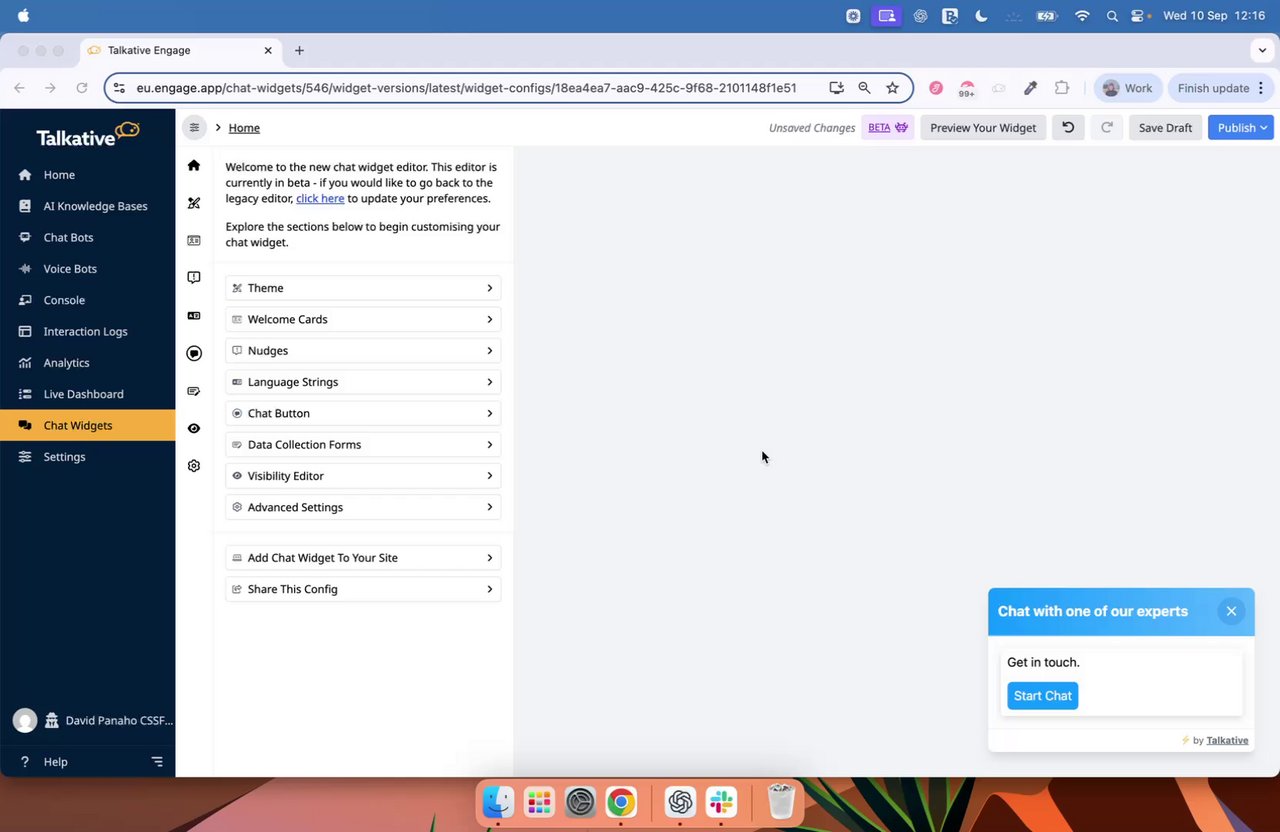Open the welcome cards icon in editor rail
The height and width of the screenshot is (832, 1280).
[194, 240]
